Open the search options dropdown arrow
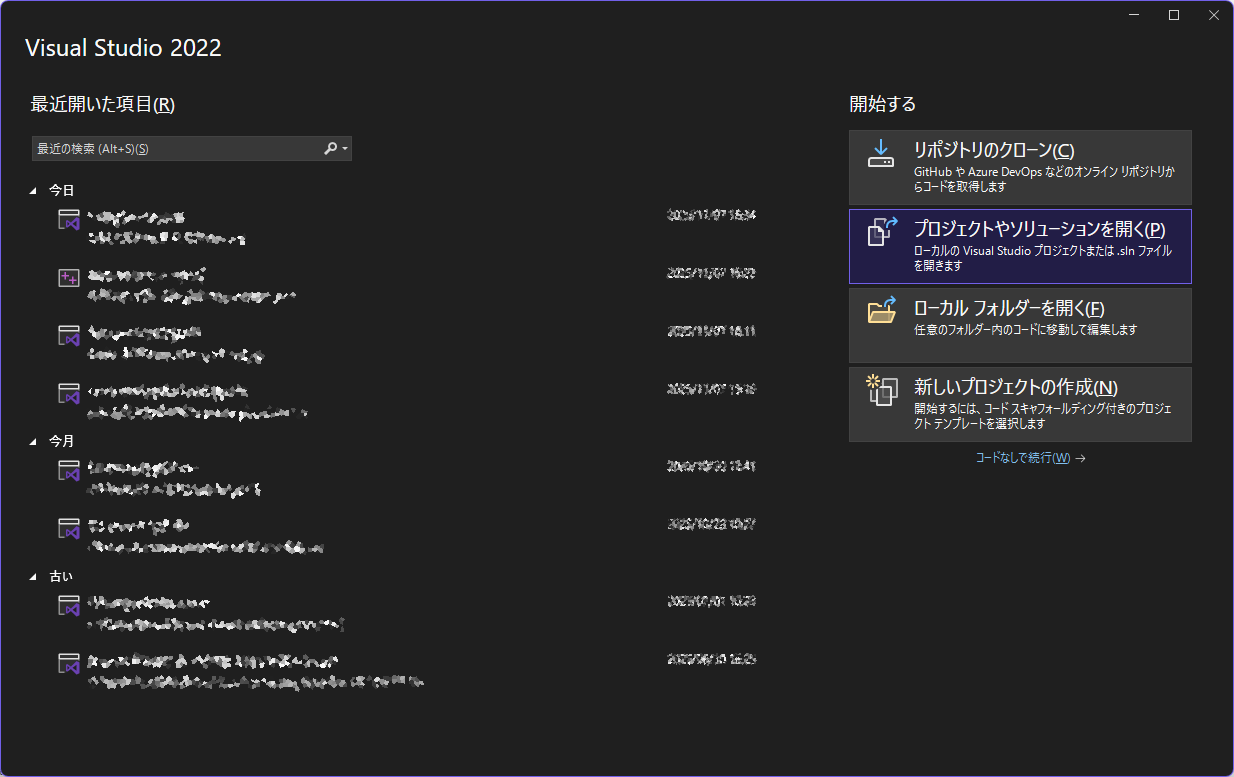1234x777 pixels. pyautogui.click(x=345, y=149)
